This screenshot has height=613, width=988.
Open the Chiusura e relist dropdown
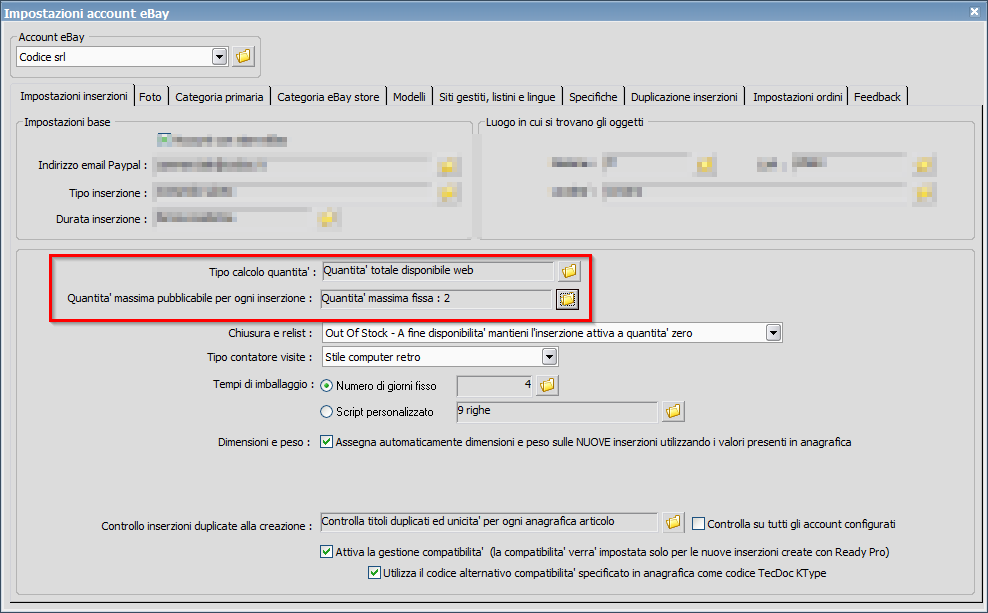click(x=773, y=333)
